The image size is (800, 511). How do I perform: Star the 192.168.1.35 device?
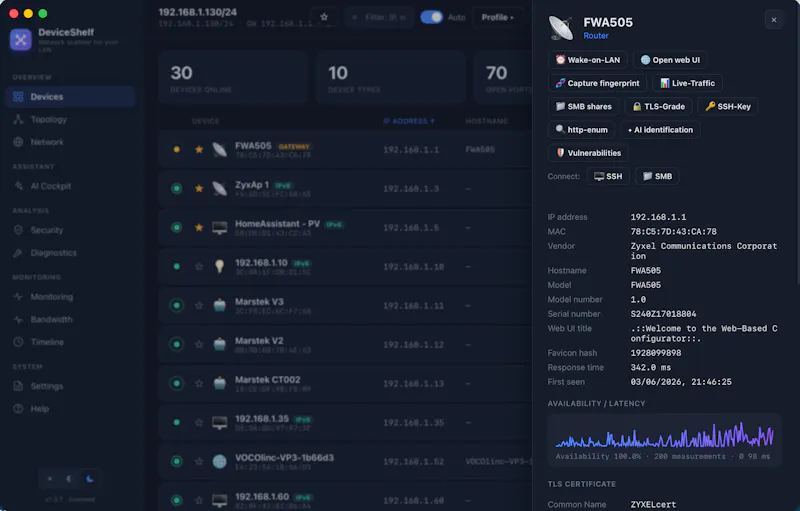tap(199, 422)
